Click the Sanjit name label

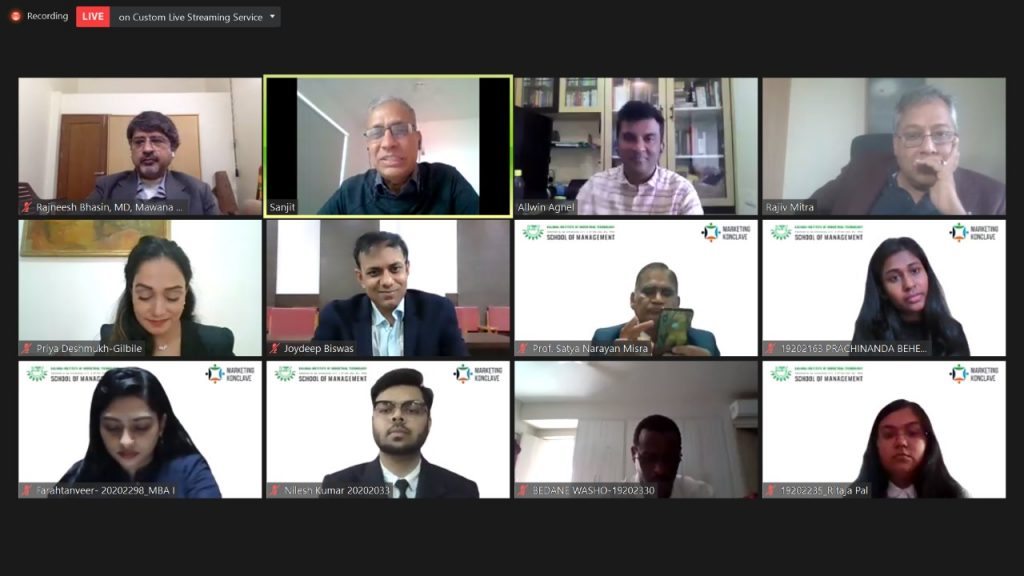[x=282, y=207]
